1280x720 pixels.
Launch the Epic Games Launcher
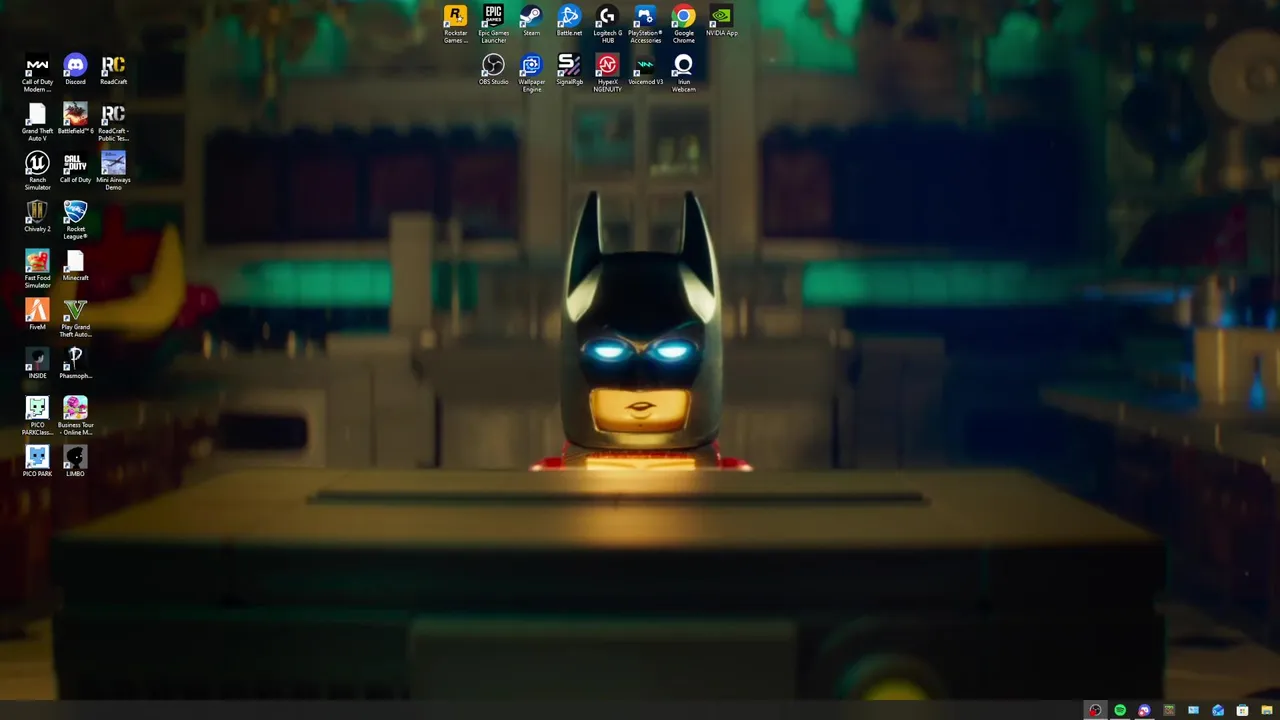(493, 24)
